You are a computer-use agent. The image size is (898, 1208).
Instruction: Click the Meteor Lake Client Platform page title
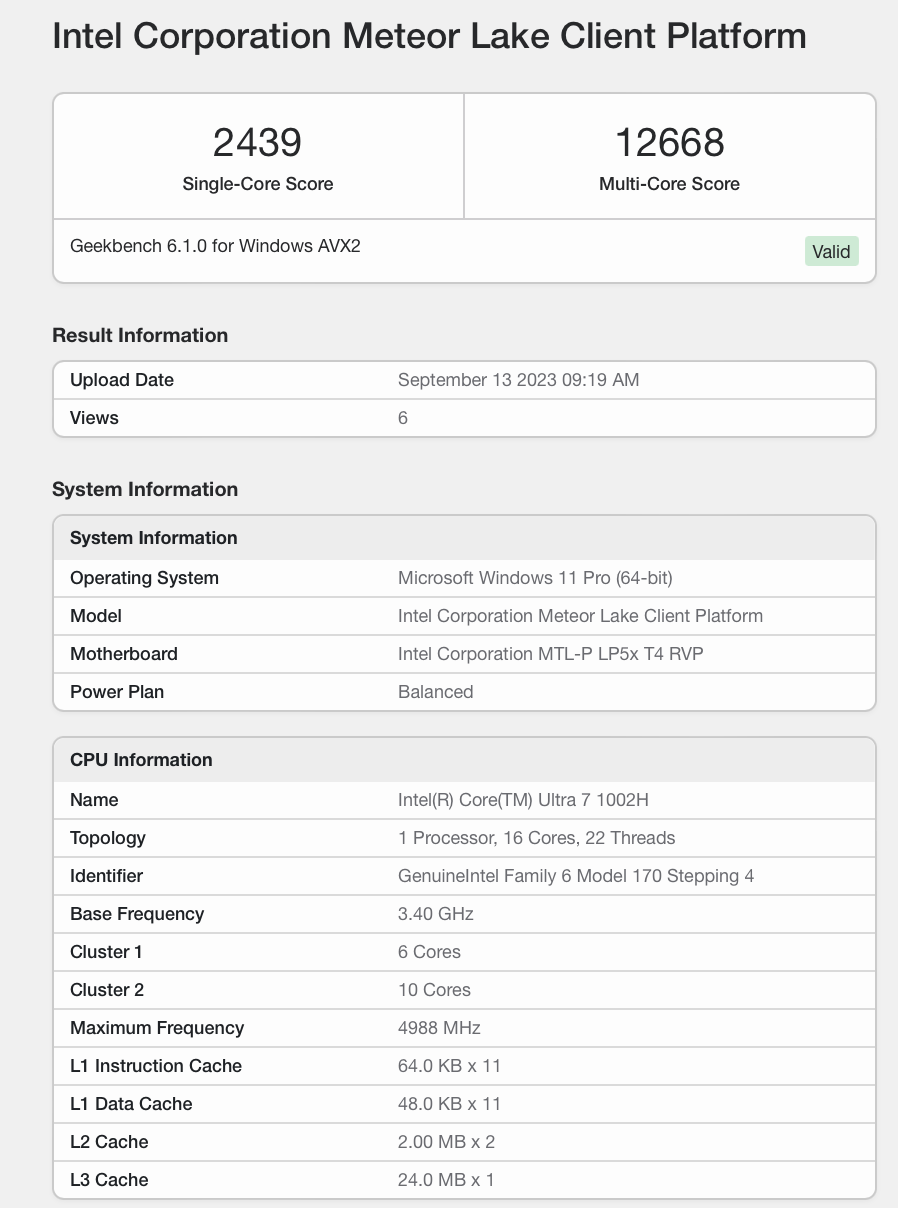(429, 37)
